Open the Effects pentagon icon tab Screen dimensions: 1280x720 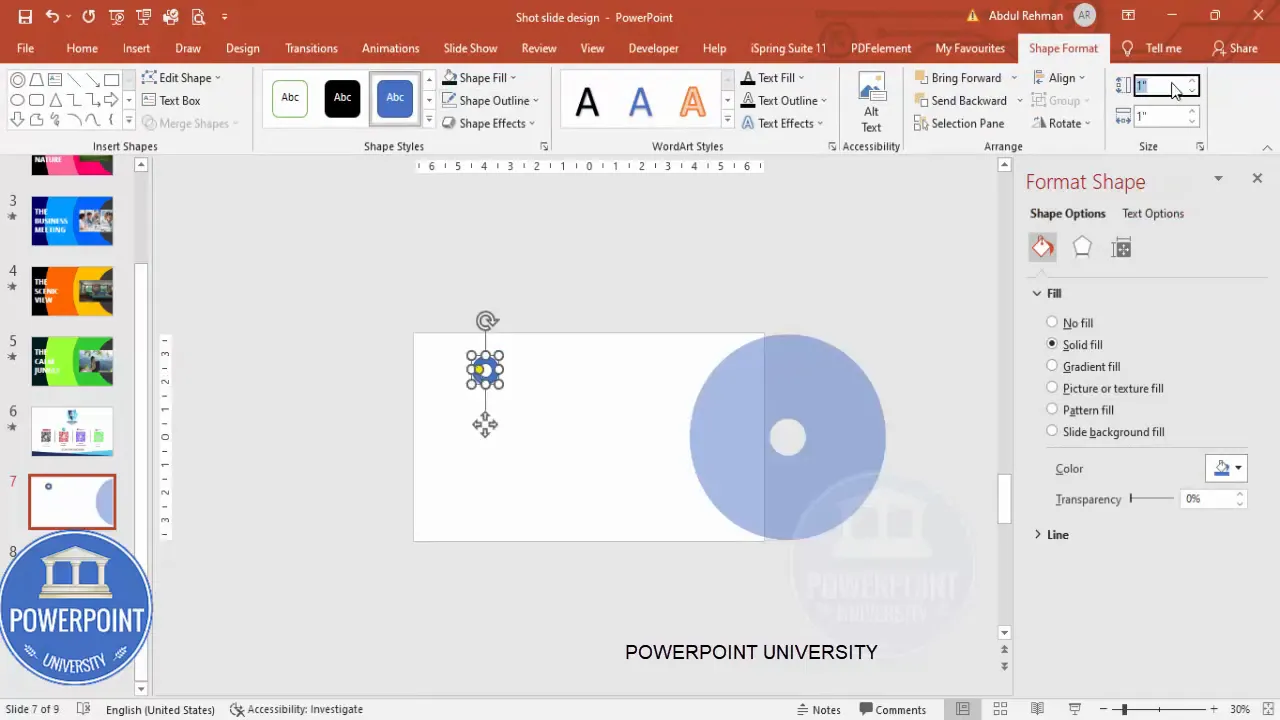pos(1082,248)
